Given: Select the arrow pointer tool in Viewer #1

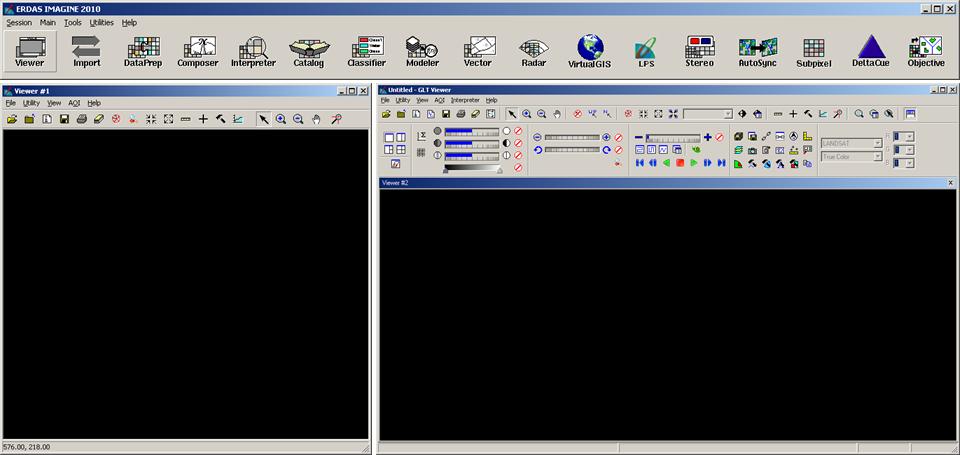Looking at the screenshot, I should click(x=263, y=119).
